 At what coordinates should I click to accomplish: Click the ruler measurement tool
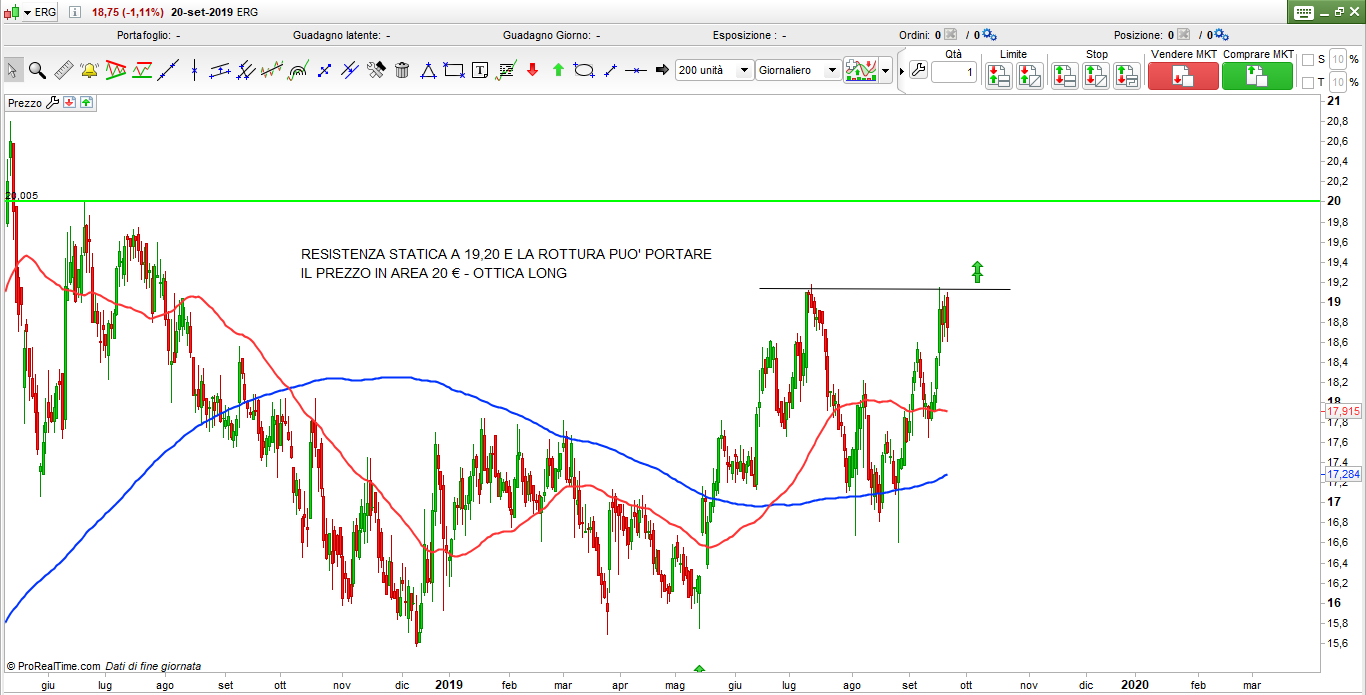pyautogui.click(x=63, y=70)
